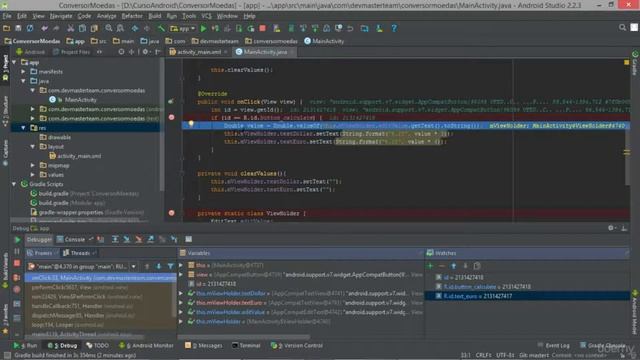The height and width of the screenshot is (360, 640).
Task: Click the Step Over debugger icon
Action: (115, 239)
